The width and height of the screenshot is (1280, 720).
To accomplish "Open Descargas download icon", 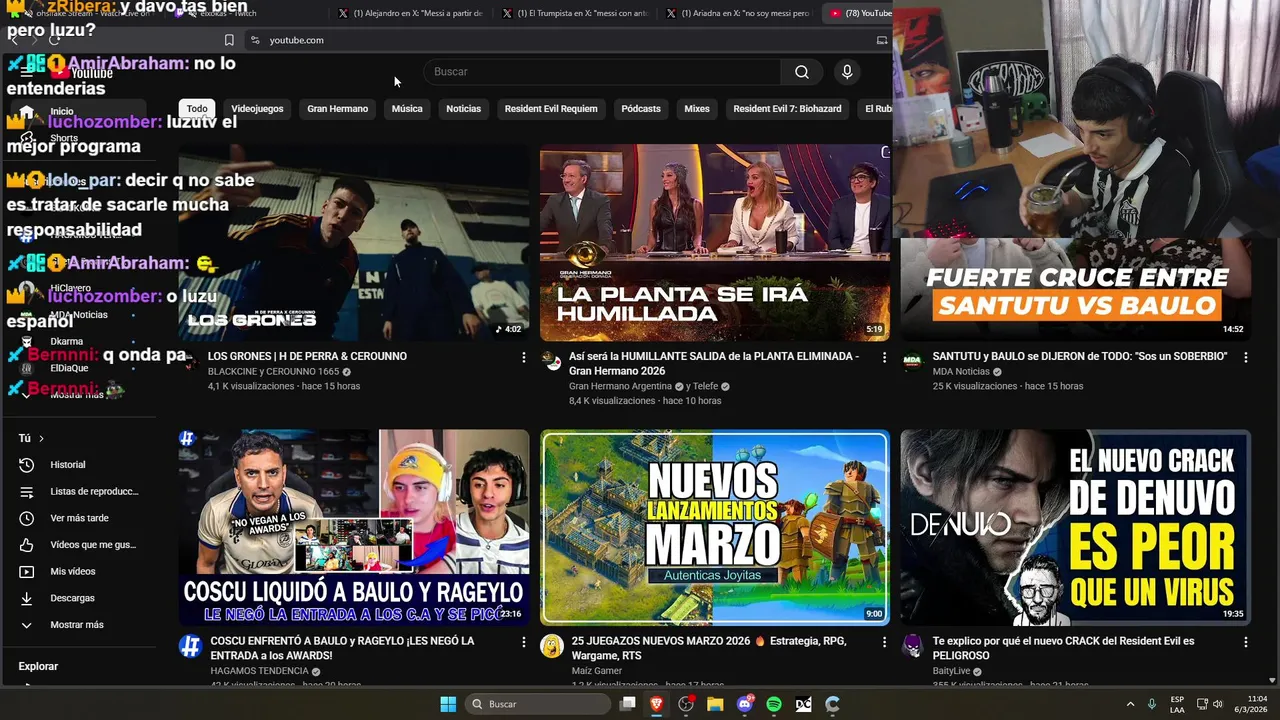I will click(27, 598).
